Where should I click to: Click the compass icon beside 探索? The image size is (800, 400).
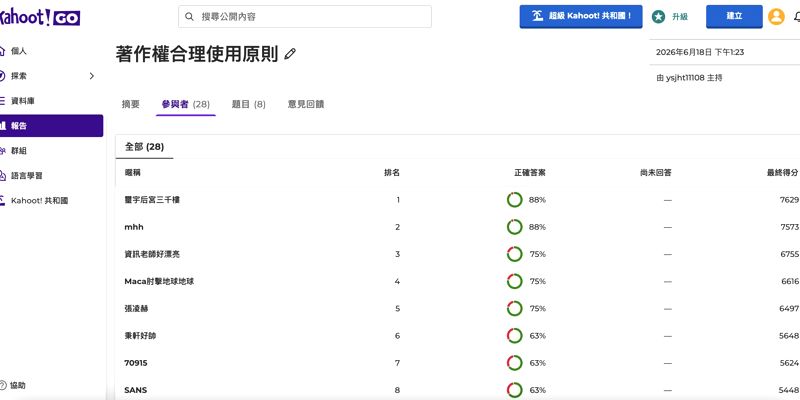(2, 76)
